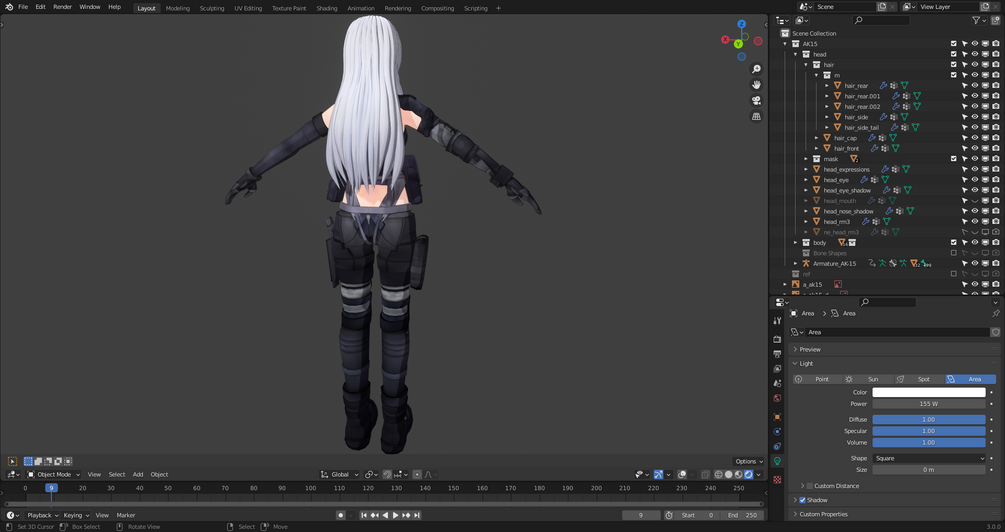Toggle the camera view icon

[756, 101]
